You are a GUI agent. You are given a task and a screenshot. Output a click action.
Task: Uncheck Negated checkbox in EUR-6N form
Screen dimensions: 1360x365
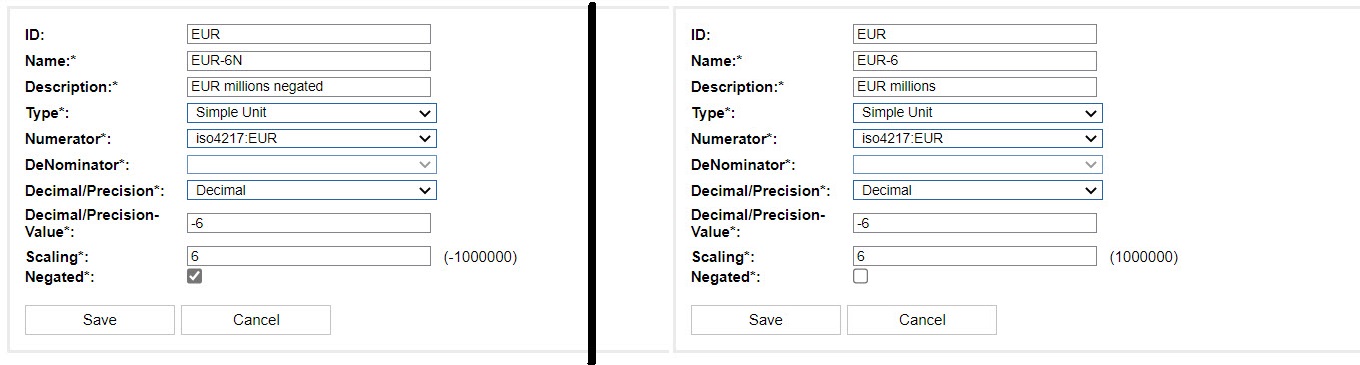pos(195,277)
